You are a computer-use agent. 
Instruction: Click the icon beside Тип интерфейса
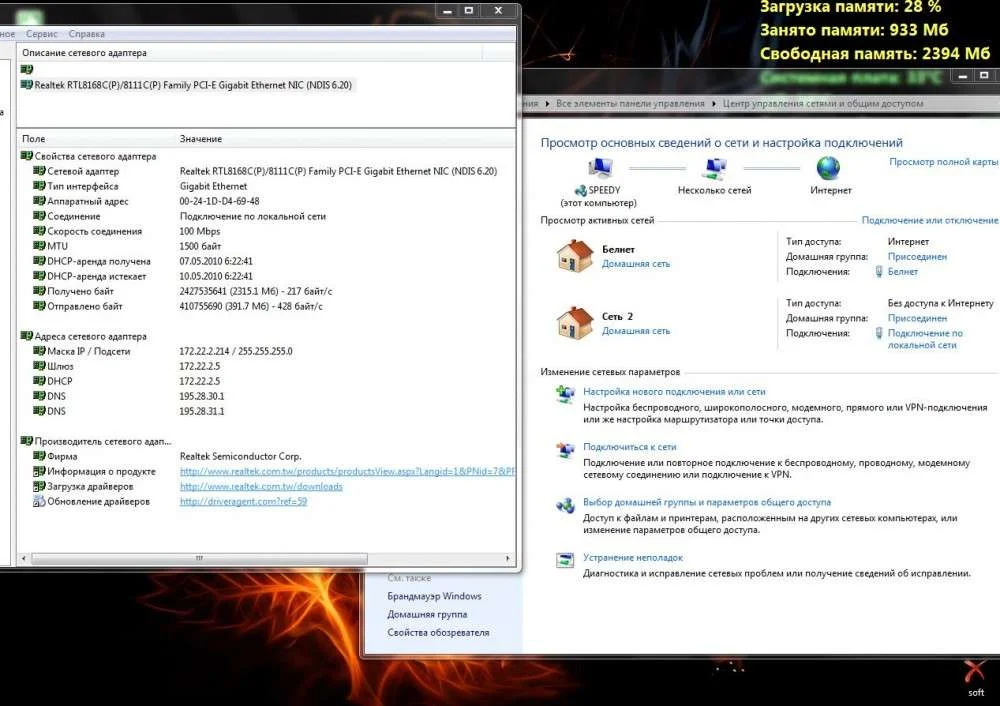pyautogui.click(x=40, y=186)
